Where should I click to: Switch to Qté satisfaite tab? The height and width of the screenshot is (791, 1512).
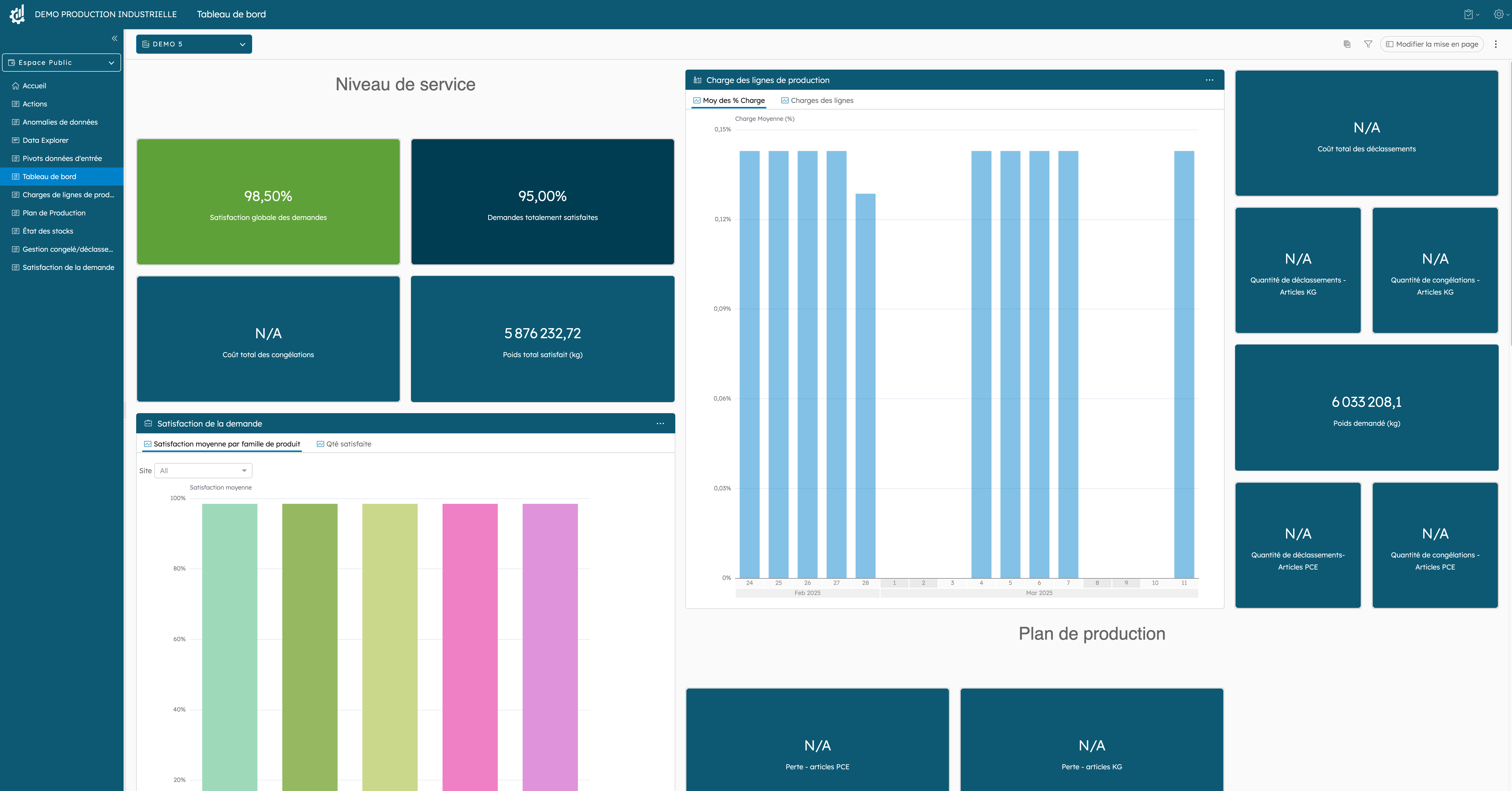point(344,444)
